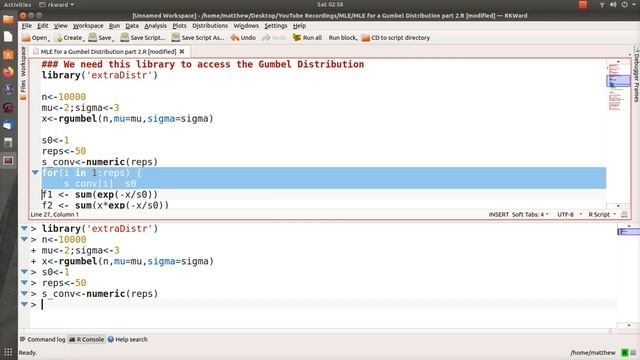Viewport: 640px width, 360px height.
Task: Click CD to script directory
Action: click(396, 38)
